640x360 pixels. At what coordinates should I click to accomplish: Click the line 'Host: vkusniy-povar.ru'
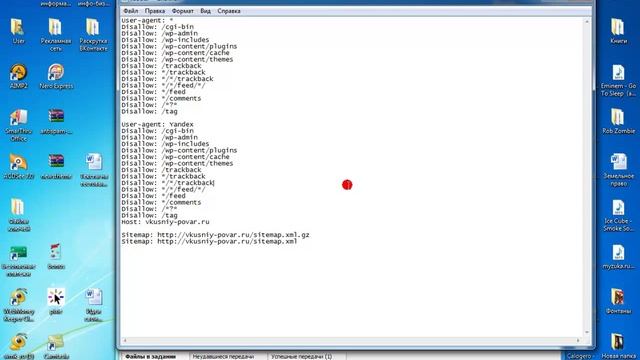pyautogui.click(x=165, y=222)
